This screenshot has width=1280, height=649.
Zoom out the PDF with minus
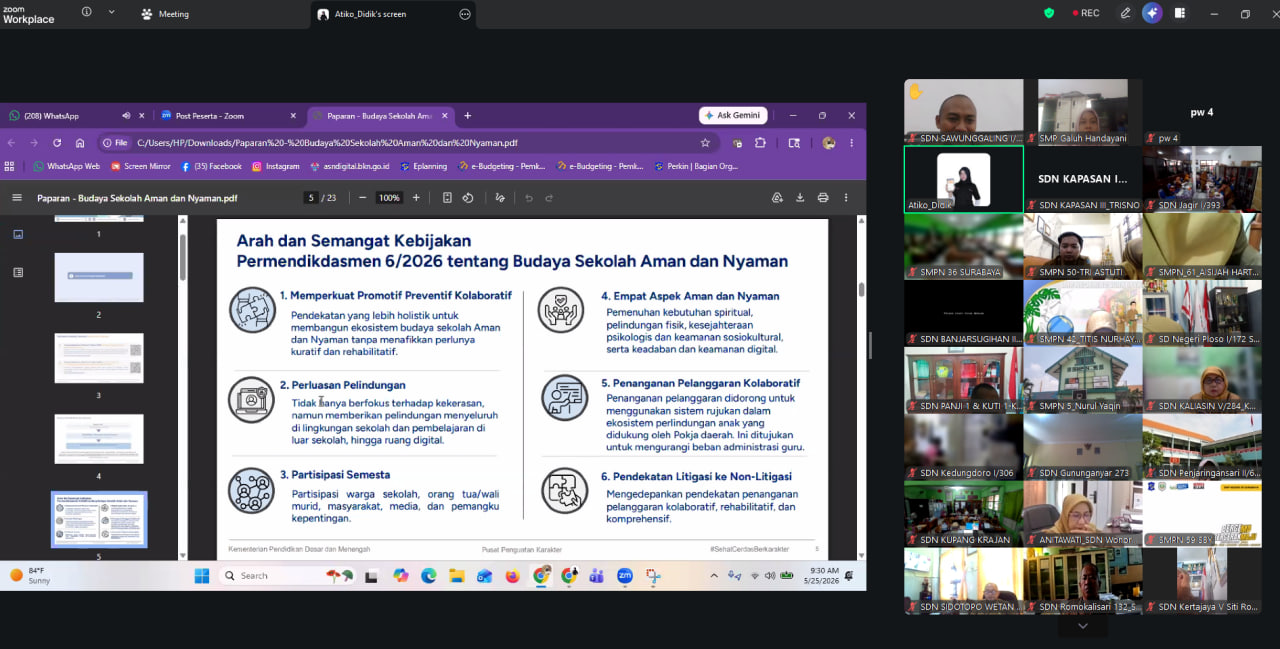click(362, 198)
